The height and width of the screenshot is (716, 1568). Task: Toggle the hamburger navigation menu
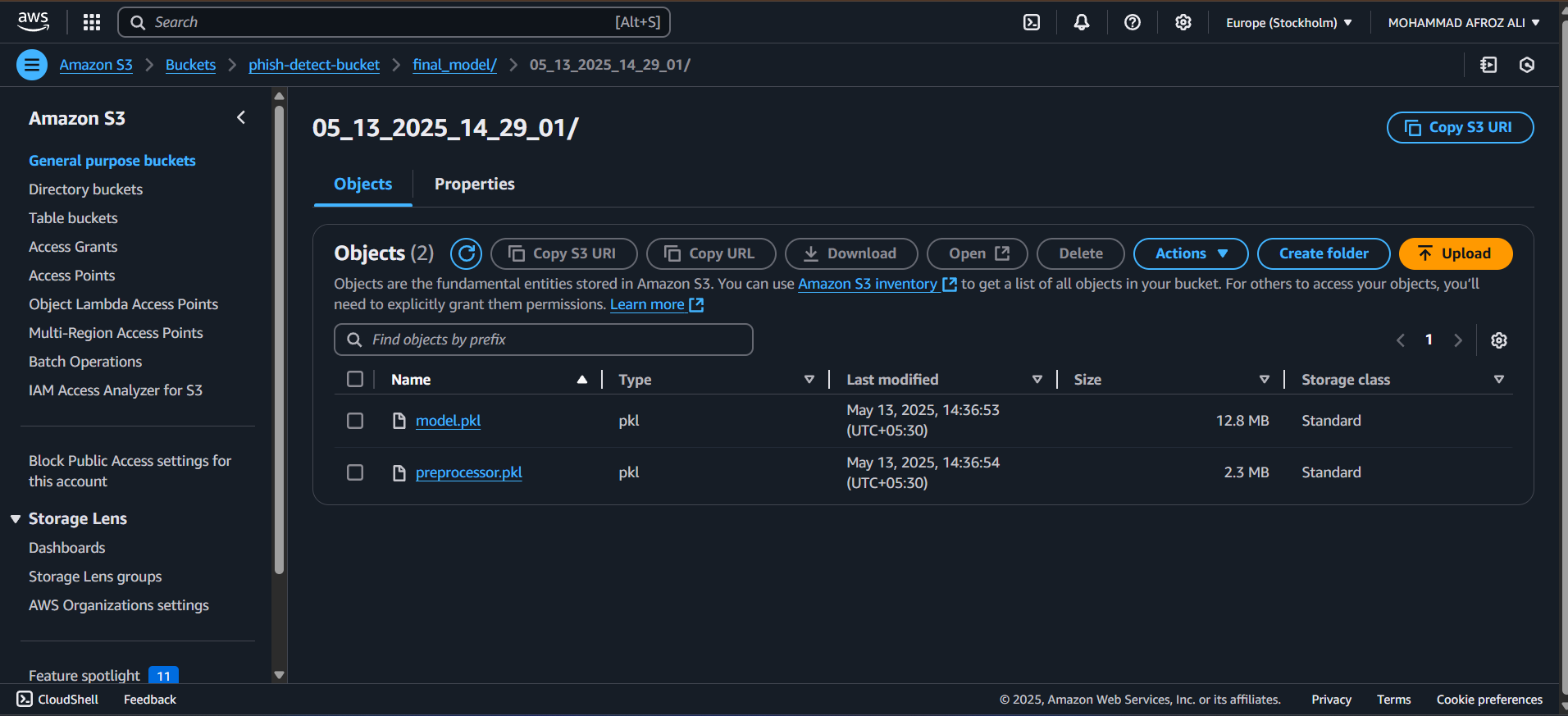tap(32, 65)
